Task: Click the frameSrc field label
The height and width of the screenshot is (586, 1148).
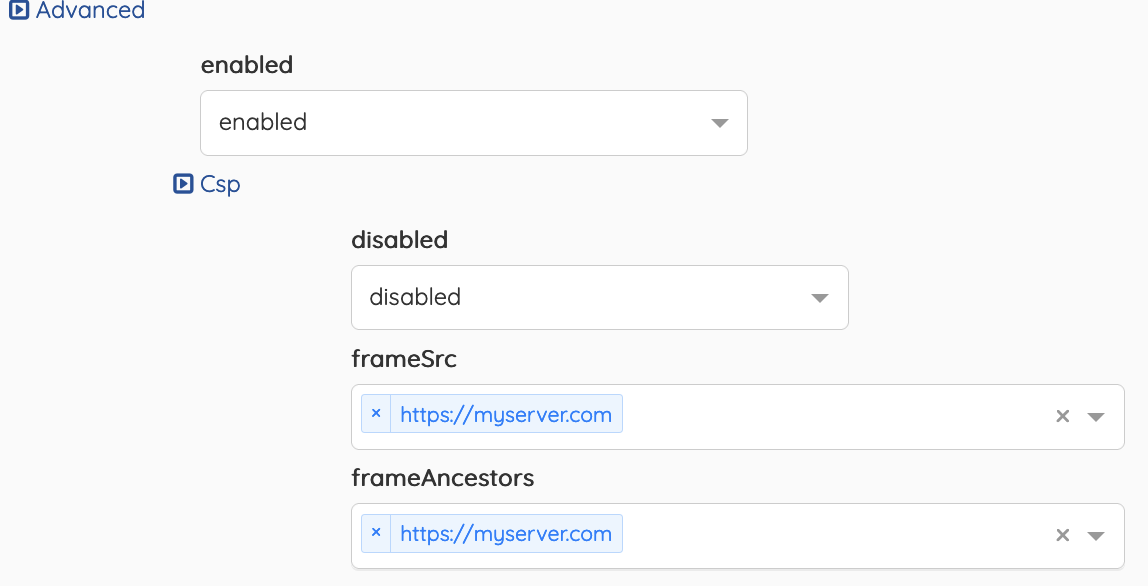Action: pyautogui.click(x=404, y=358)
